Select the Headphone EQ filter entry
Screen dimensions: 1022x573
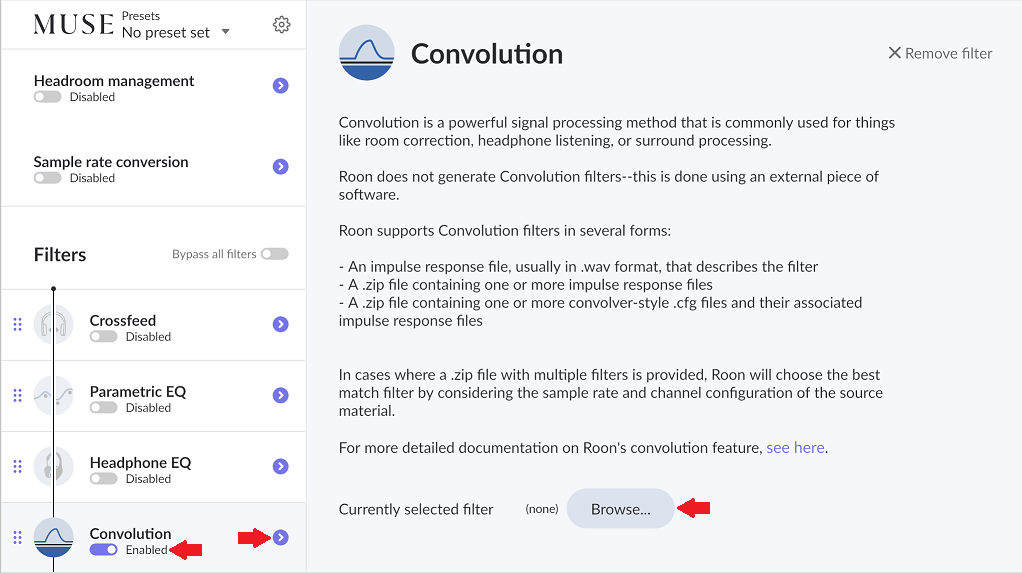point(140,463)
